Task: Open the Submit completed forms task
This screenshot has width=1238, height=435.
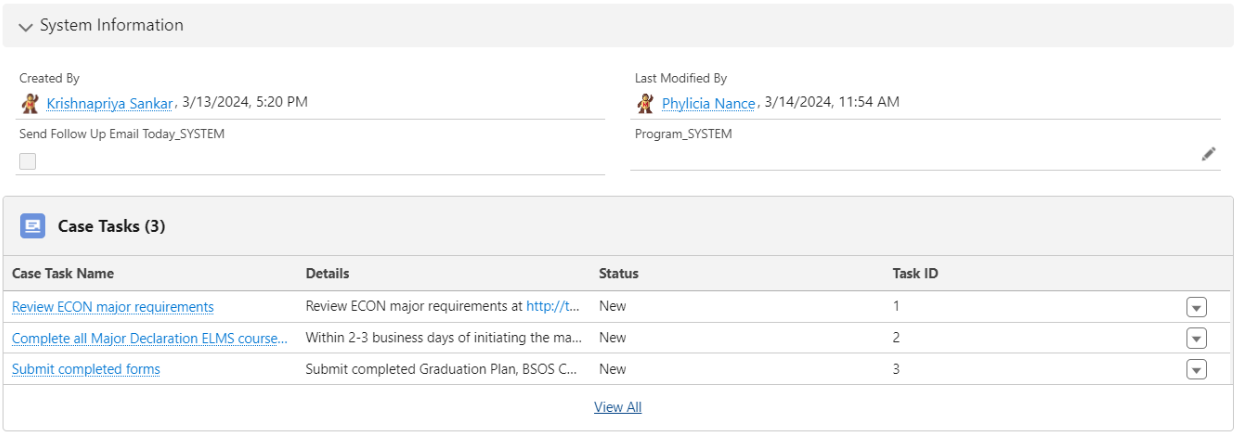Action: coord(86,370)
